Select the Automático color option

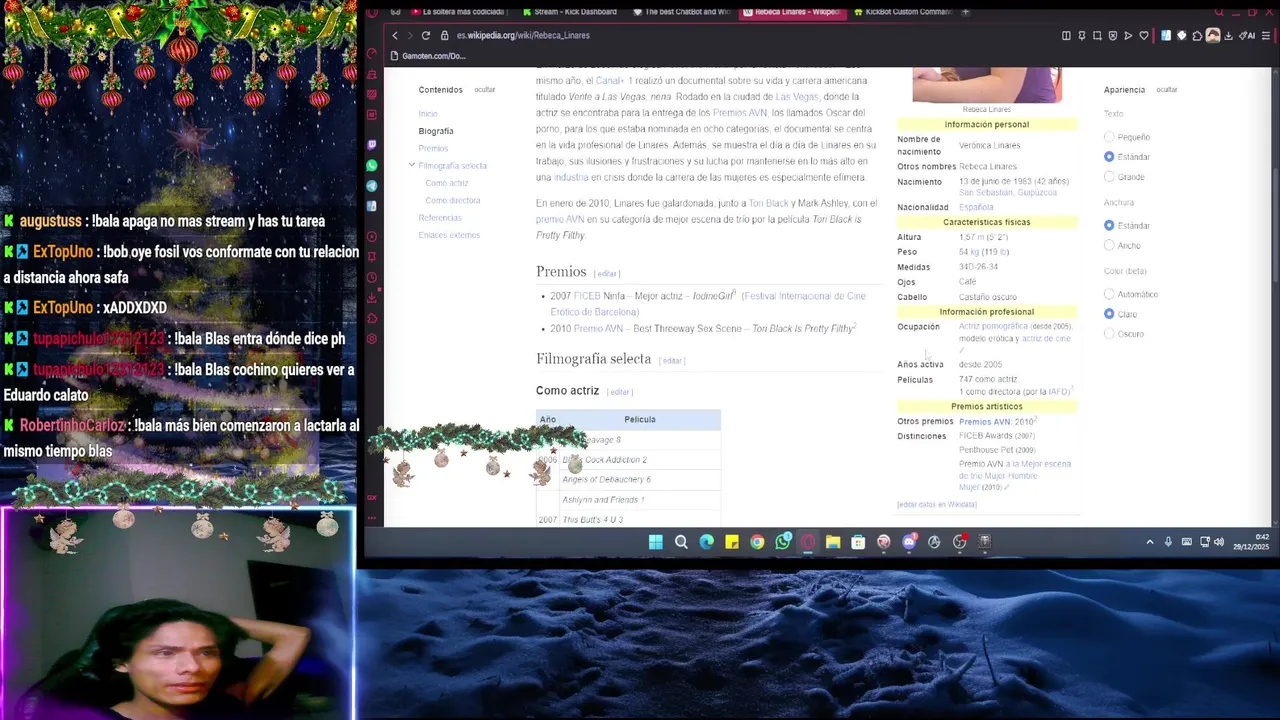coord(1109,295)
